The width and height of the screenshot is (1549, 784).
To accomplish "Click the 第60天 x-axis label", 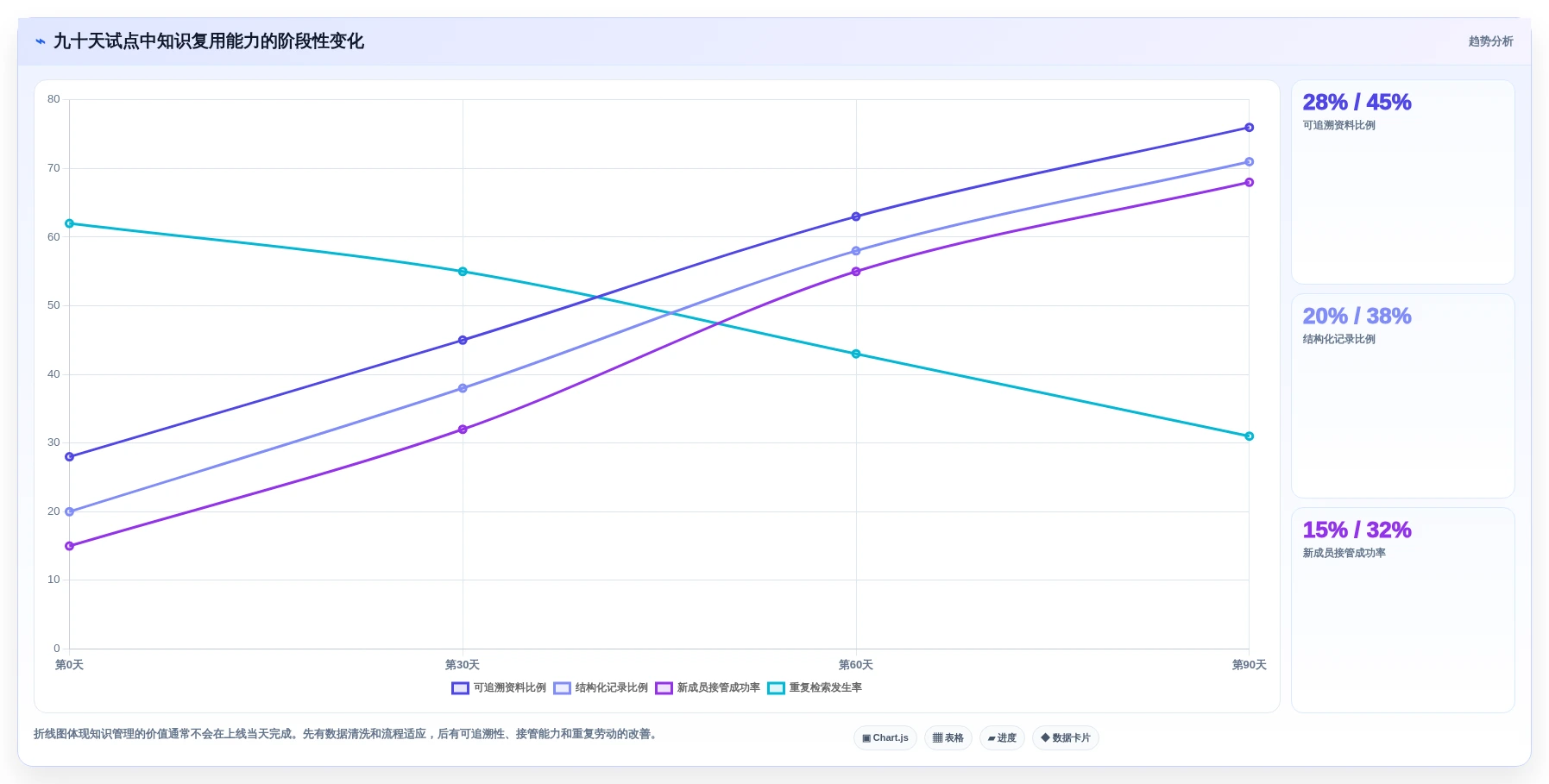I will [856, 665].
